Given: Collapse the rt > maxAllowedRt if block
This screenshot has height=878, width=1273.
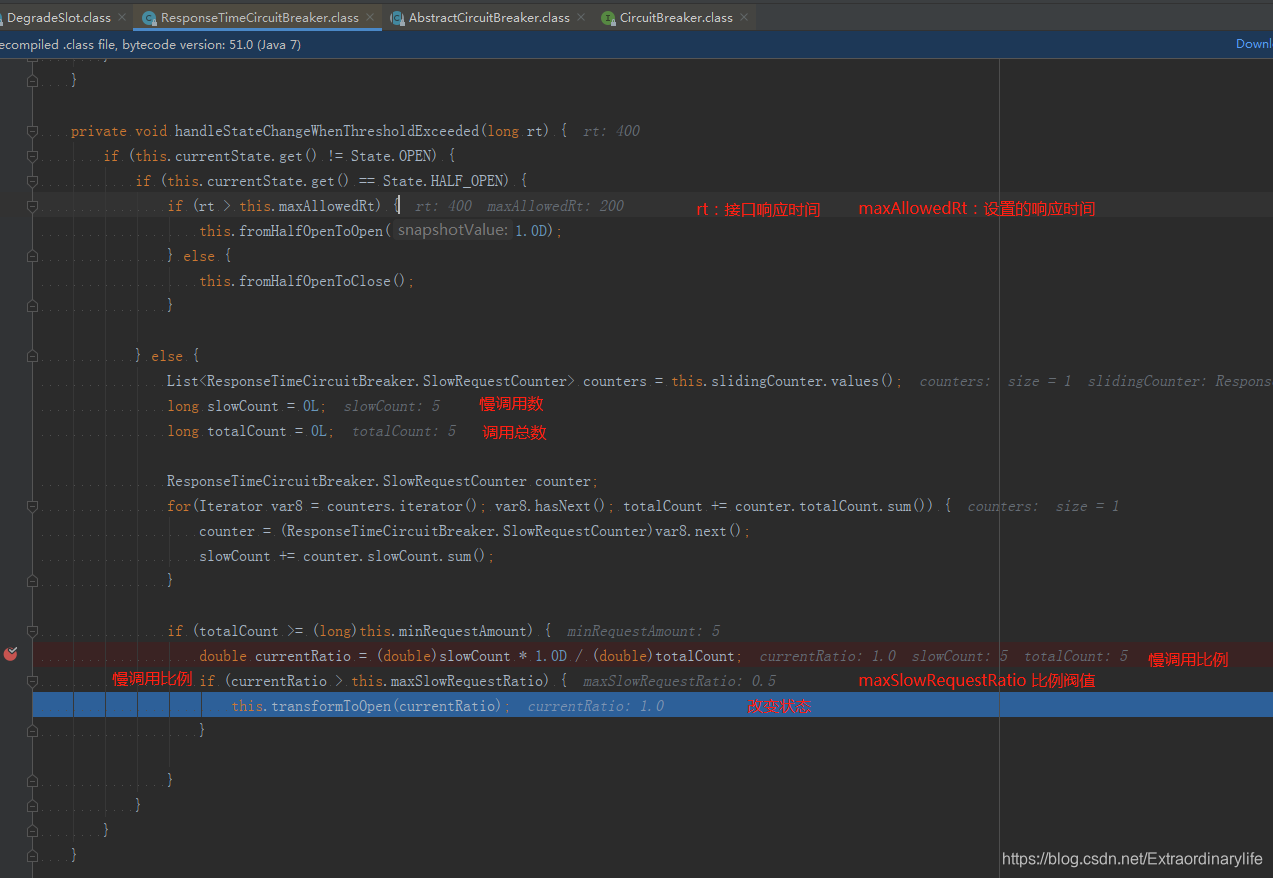Looking at the screenshot, I should (x=32, y=206).
